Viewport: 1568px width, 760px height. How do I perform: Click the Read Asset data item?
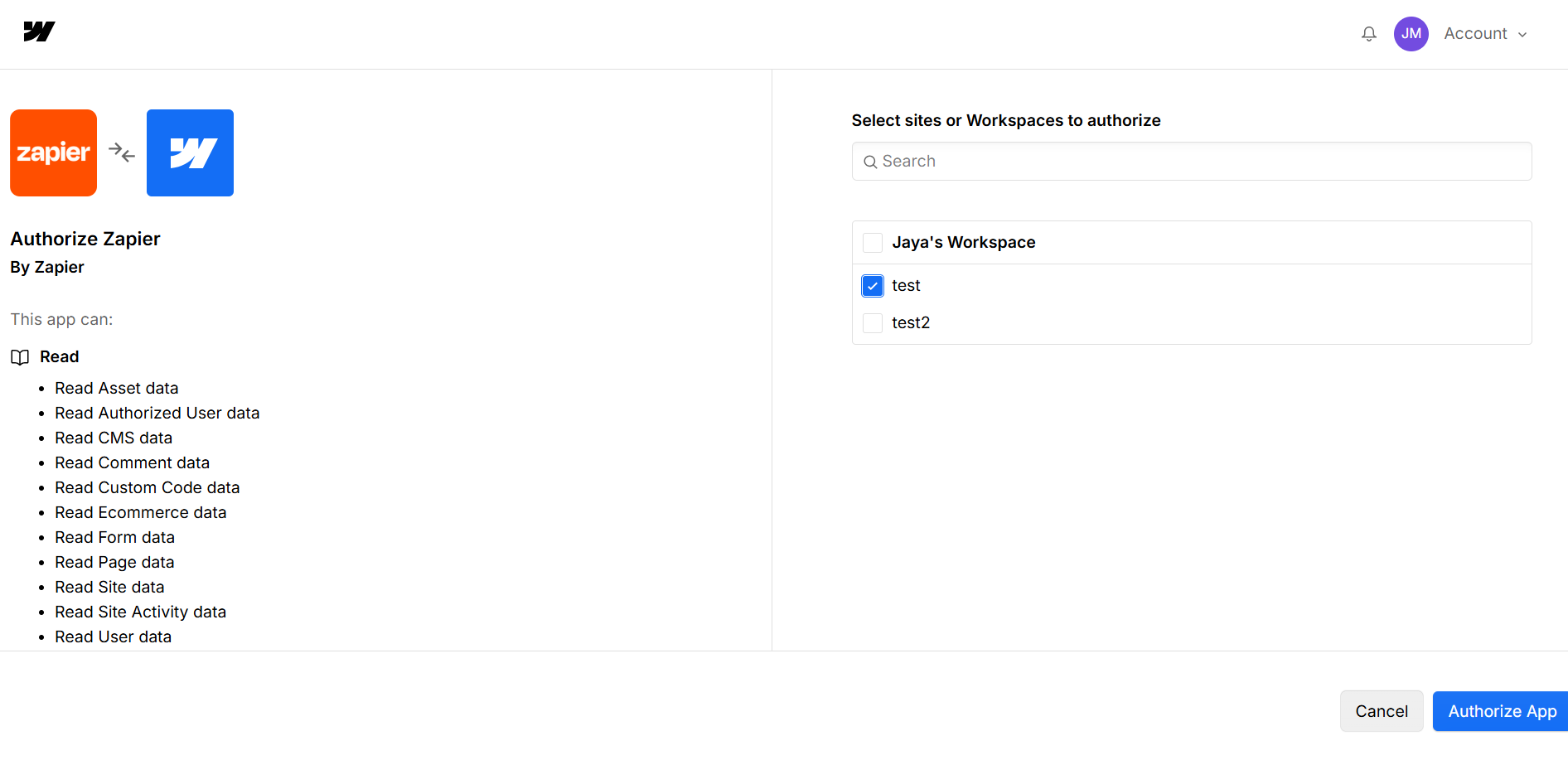[x=117, y=388]
